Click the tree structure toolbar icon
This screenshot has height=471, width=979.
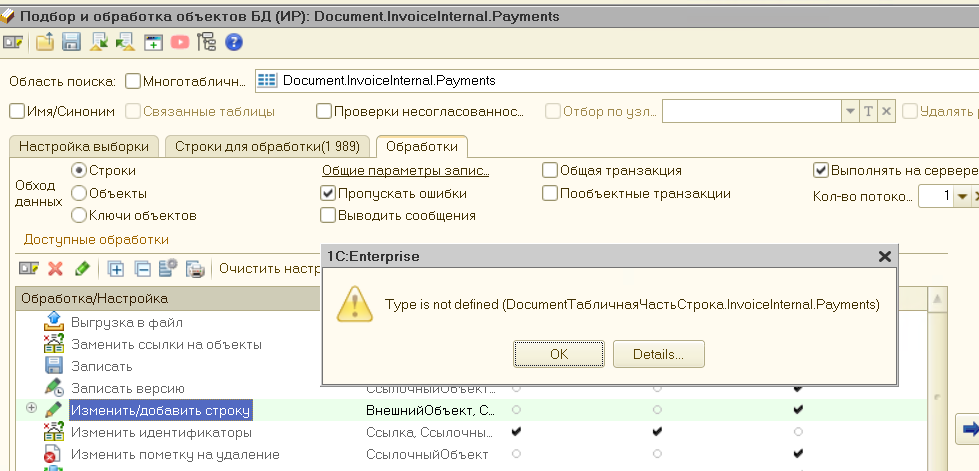pos(207,42)
